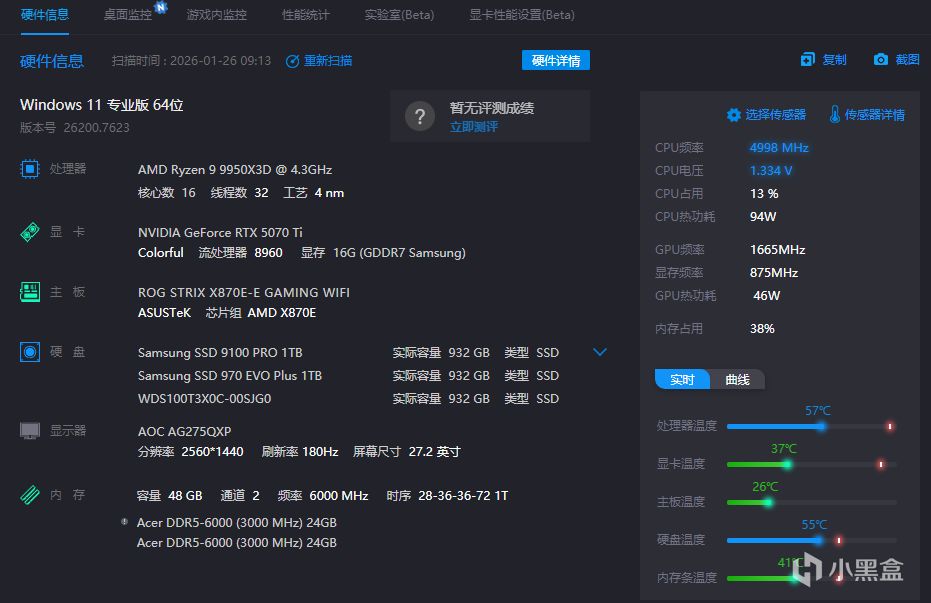Click the 处理器 CPU chip icon

coord(30,169)
